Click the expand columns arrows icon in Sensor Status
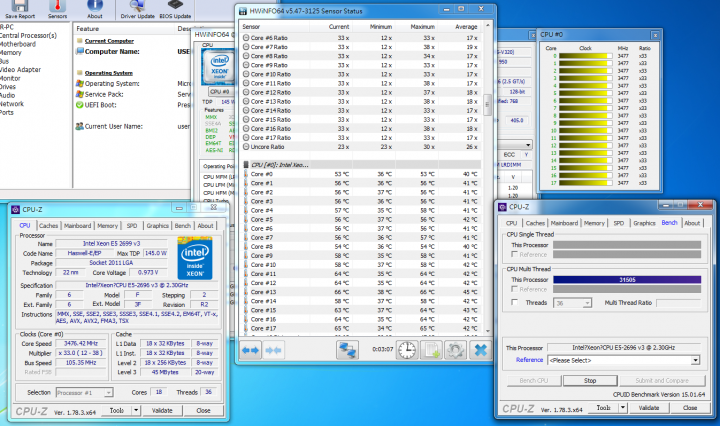 [x=250, y=350]
